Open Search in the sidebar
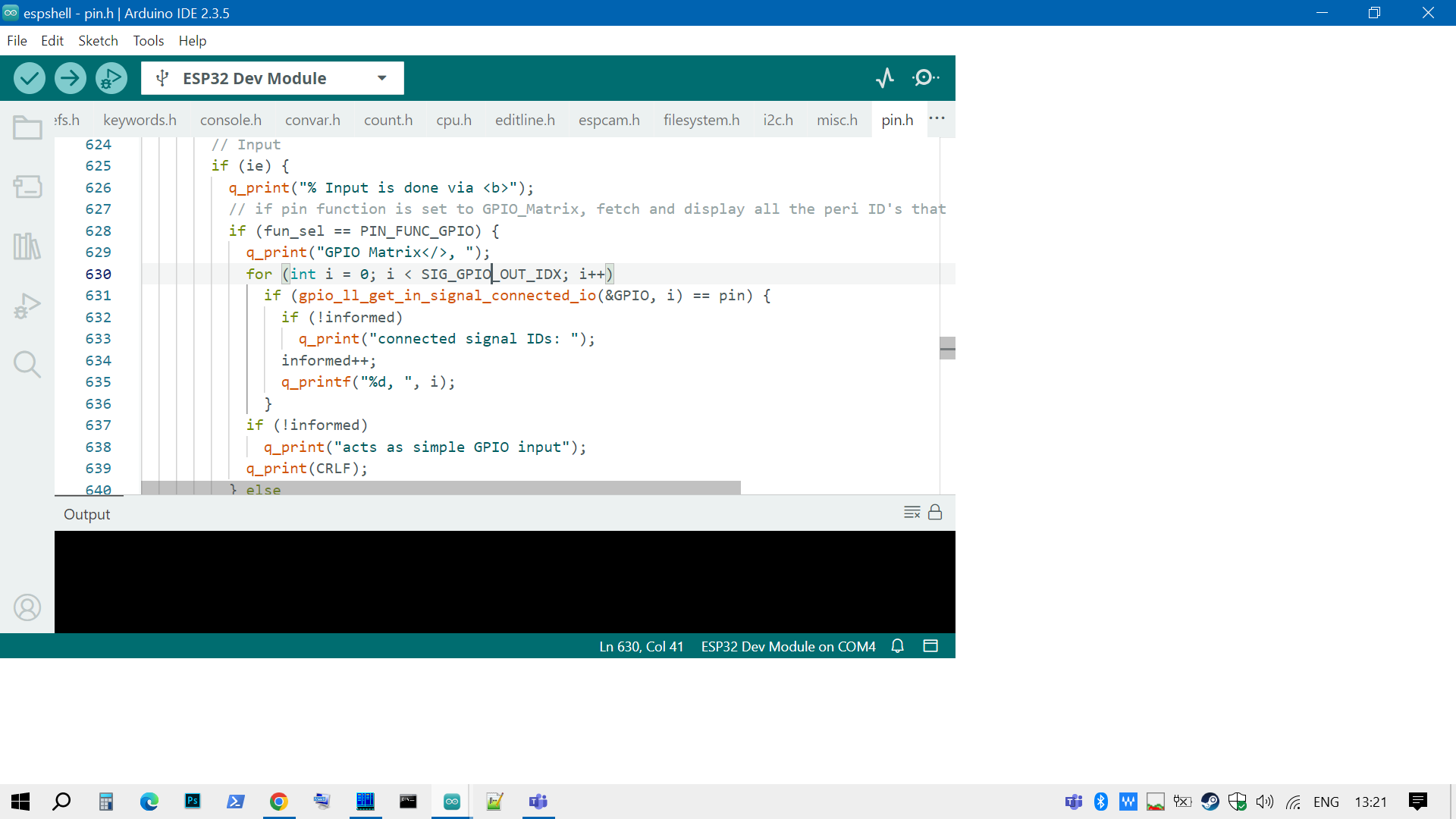Screen dimensions: 1456x819 pyautogui.click(x=27, y=364)
